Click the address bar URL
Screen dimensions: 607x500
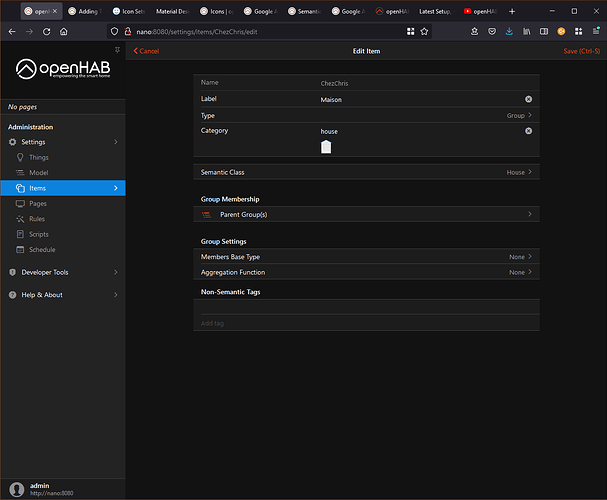tap(197, 32)
